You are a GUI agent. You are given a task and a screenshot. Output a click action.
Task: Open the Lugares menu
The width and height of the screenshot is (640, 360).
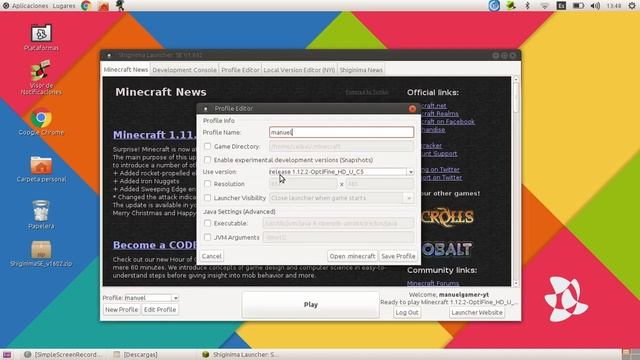(64, 6)
